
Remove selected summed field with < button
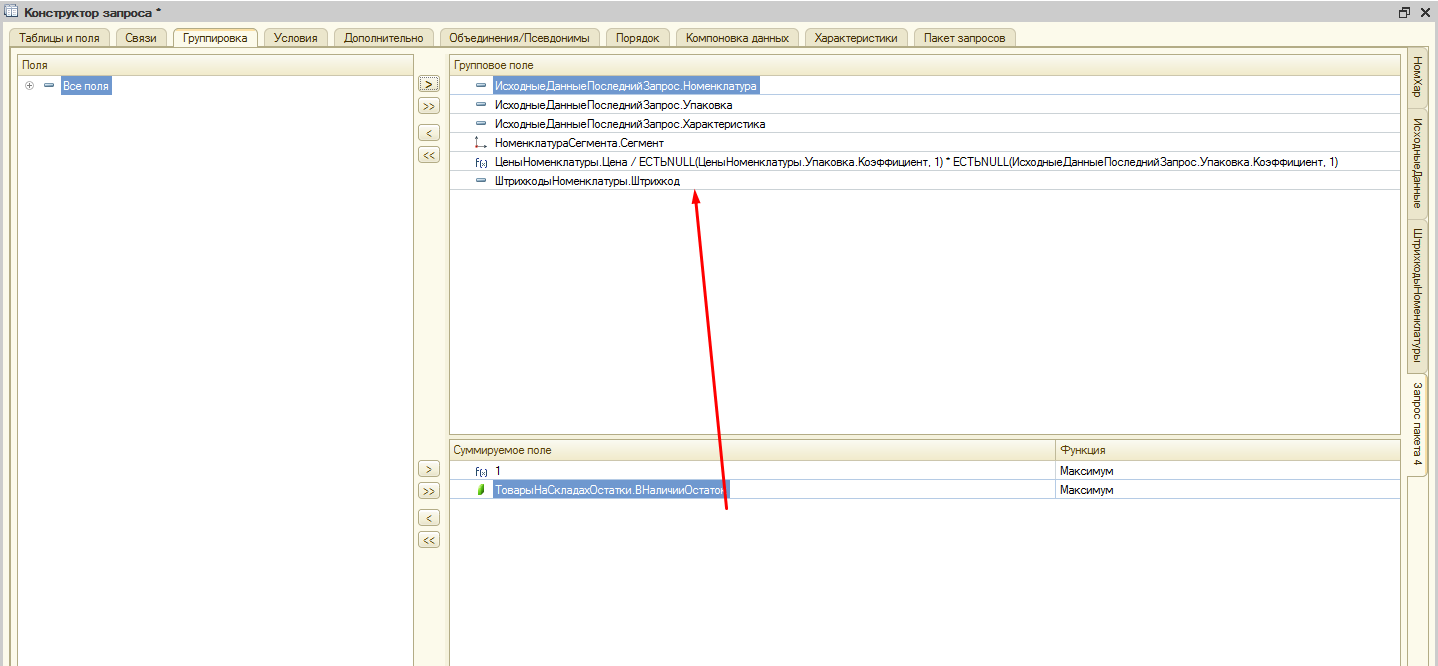[429, 518]
